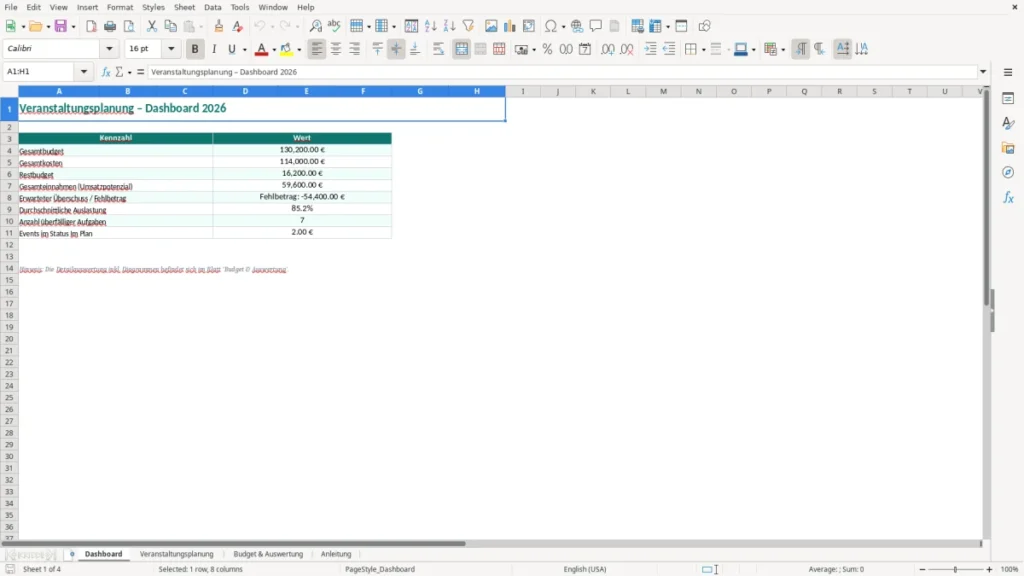The width and height of the screenshot is (1024, 576).
Task: Open the Sheet menu
Action: 184,7
